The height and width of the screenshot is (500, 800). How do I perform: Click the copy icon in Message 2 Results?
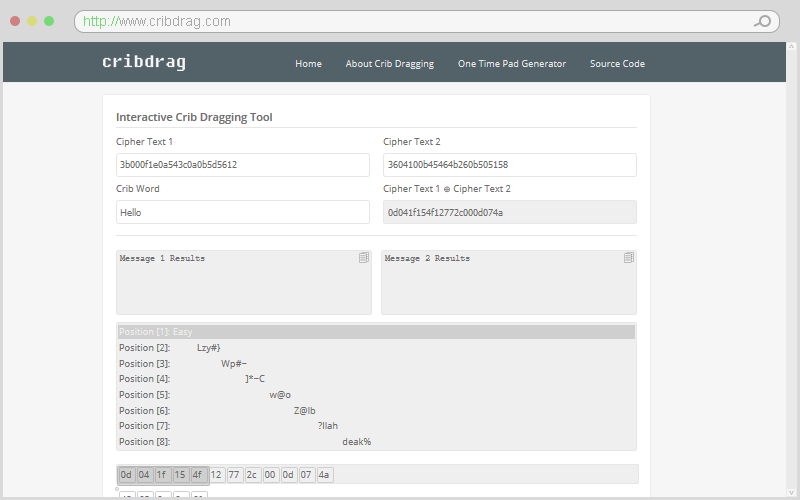pyautogui.click(x=629, y=258)
